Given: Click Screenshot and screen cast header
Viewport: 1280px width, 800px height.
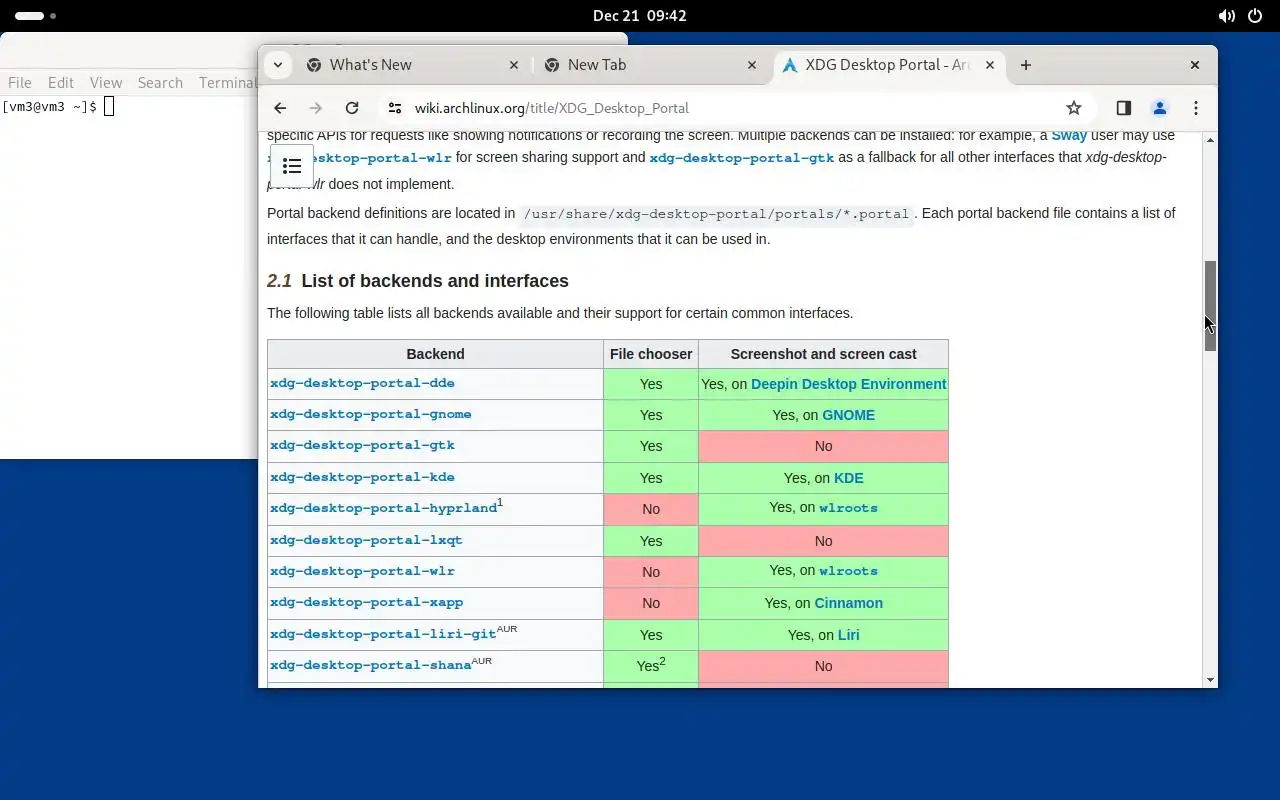Looking at the screenshot, I should point(823,354).
